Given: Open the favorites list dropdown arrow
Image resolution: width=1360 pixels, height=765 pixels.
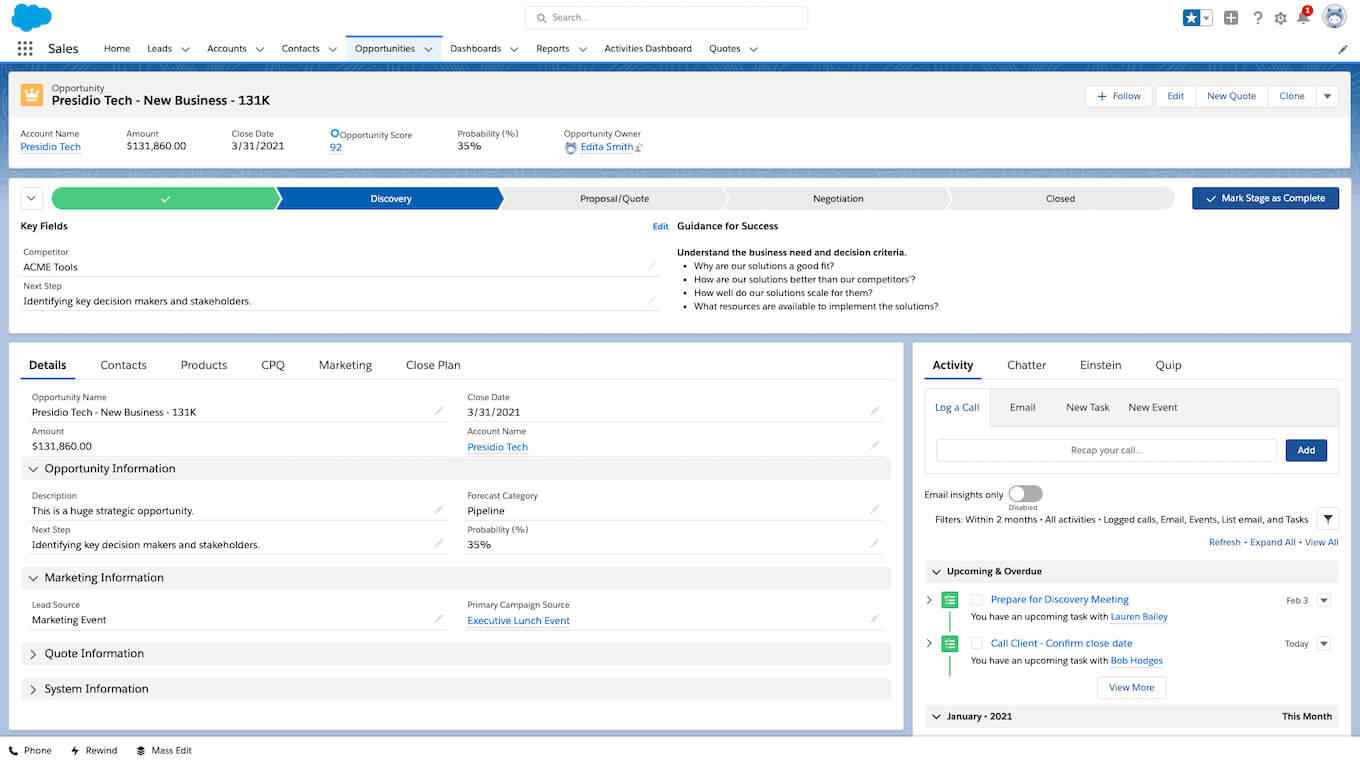Looking at the screenshot, I should click(1206, 17).
